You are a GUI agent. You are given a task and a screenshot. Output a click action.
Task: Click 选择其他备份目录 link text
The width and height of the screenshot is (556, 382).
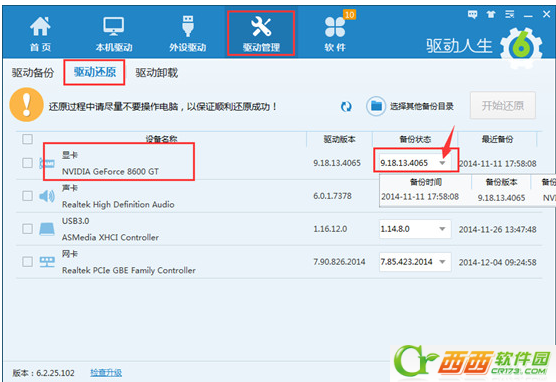coord(422,106)
